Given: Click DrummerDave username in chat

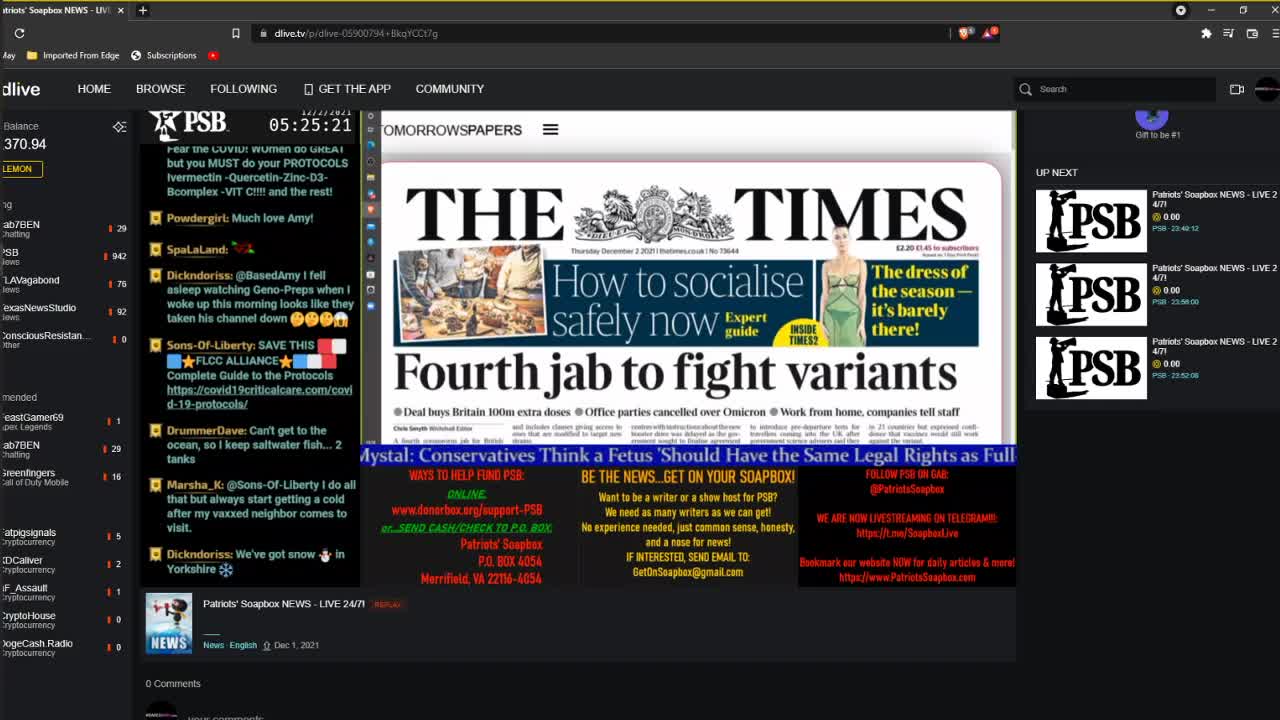Looking at the screenshot, I should pyautogui.click(x=206, y=430).
